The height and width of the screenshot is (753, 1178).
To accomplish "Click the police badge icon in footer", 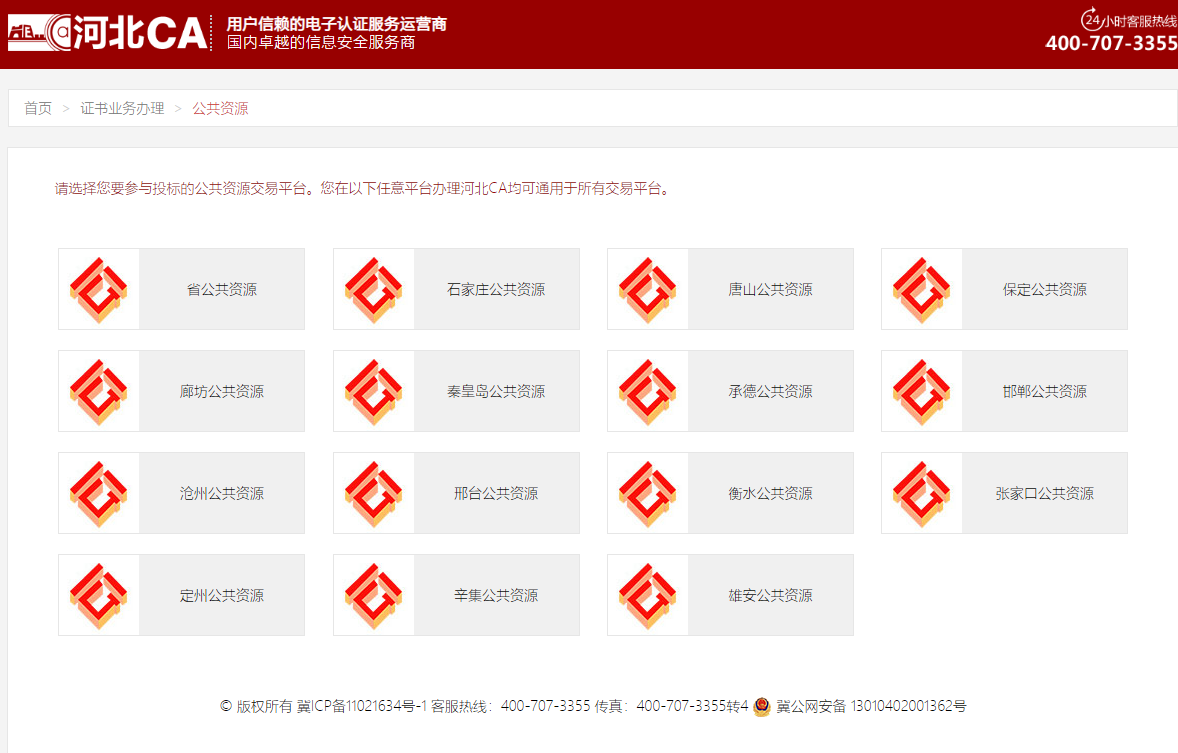I will coord(762,706).
